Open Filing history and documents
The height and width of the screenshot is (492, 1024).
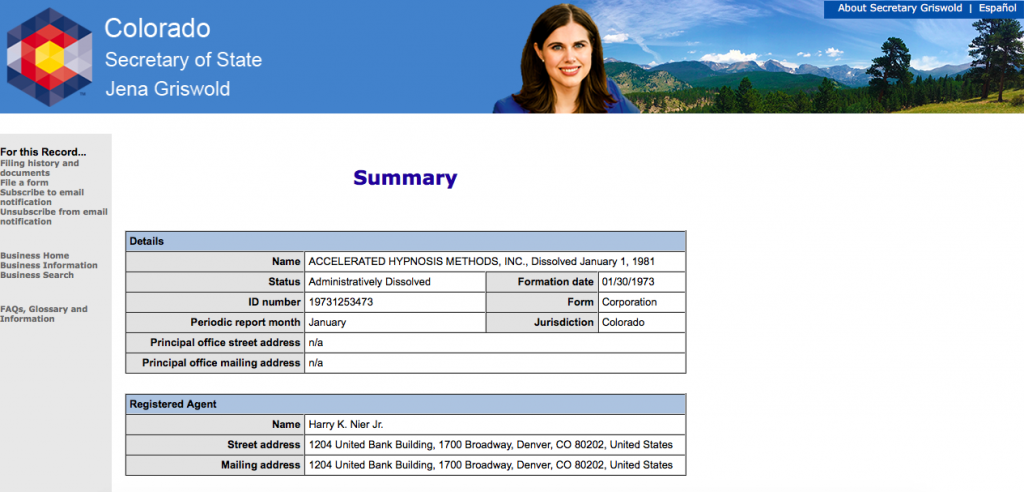point(39,168)
